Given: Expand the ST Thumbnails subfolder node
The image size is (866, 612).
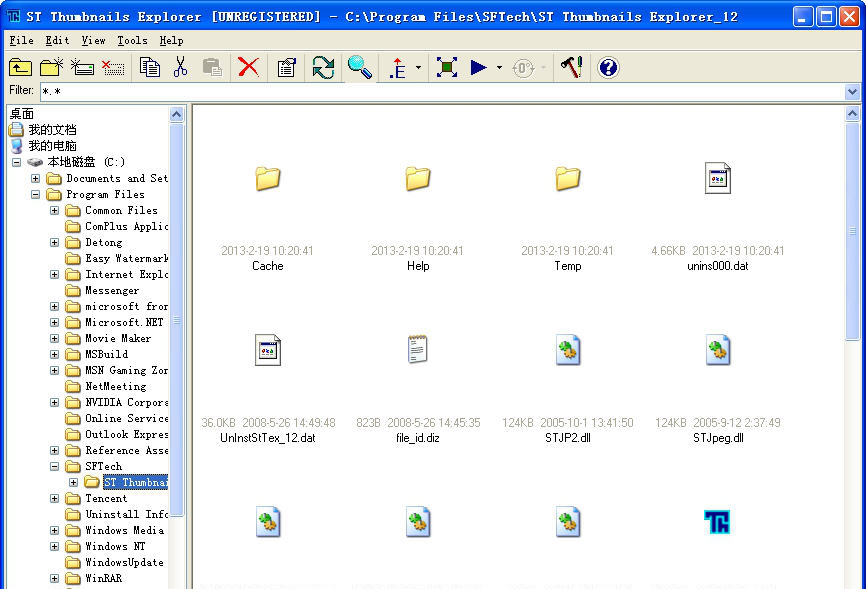Looking at the screenshot, I should (x=73, y=483).
